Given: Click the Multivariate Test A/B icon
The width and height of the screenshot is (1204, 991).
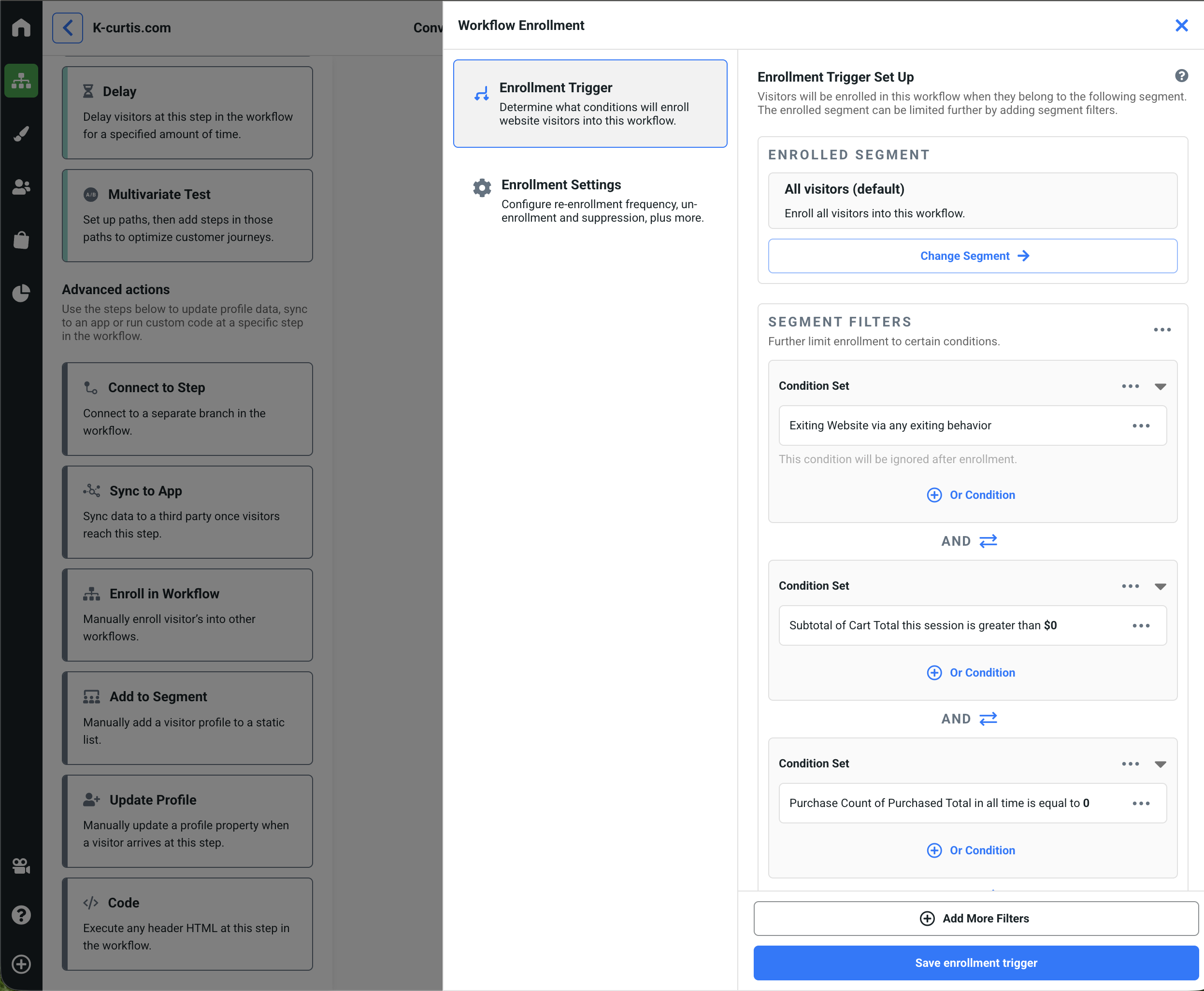Looking at the screenshot, I should (x=91, y=195).
